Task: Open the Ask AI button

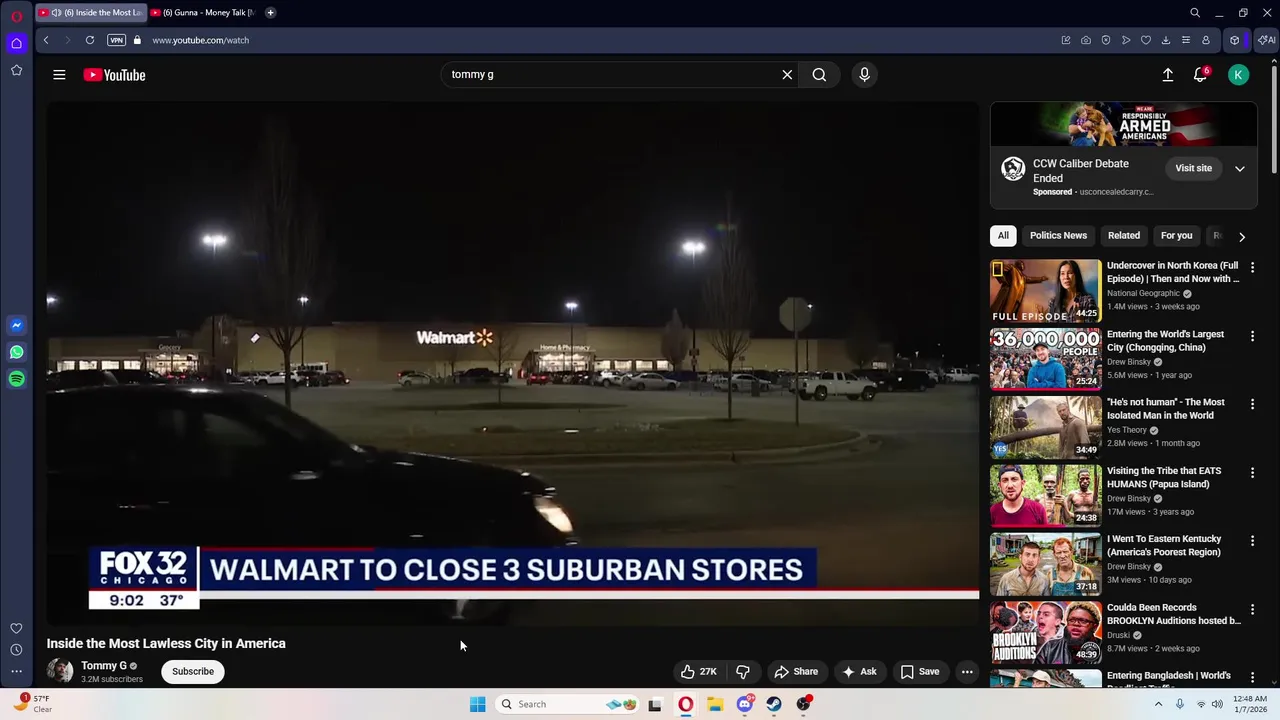Action: [859, 672]
